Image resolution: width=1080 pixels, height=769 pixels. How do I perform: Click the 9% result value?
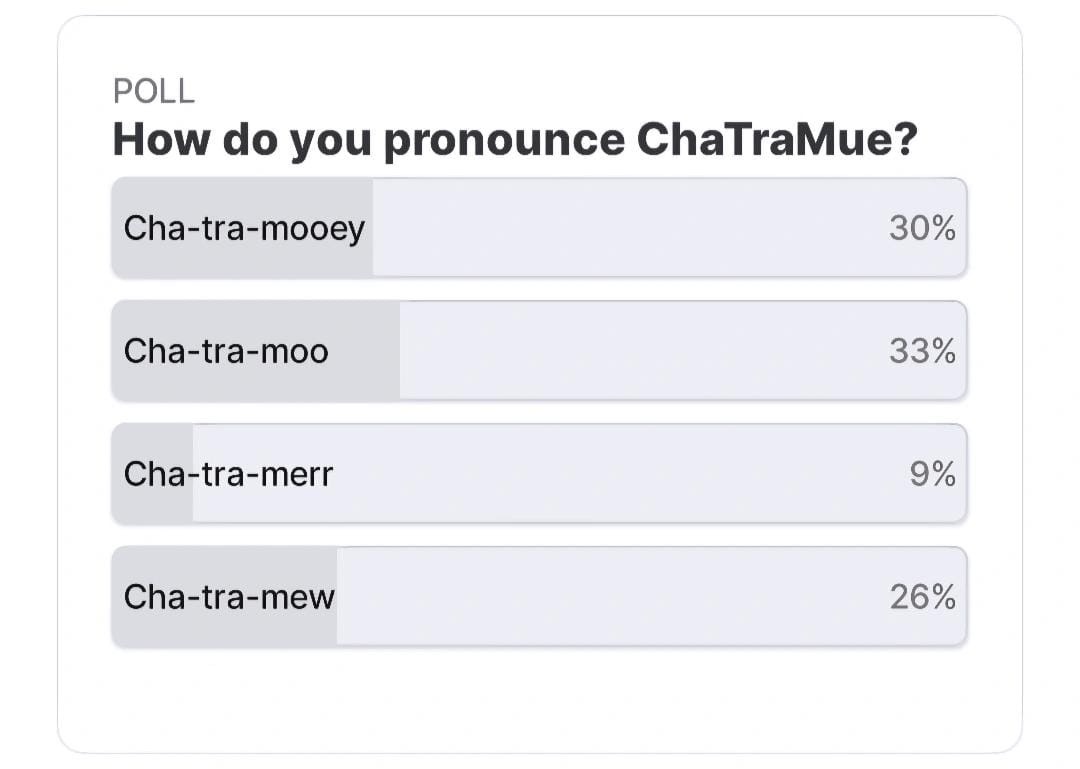(933, 473)
